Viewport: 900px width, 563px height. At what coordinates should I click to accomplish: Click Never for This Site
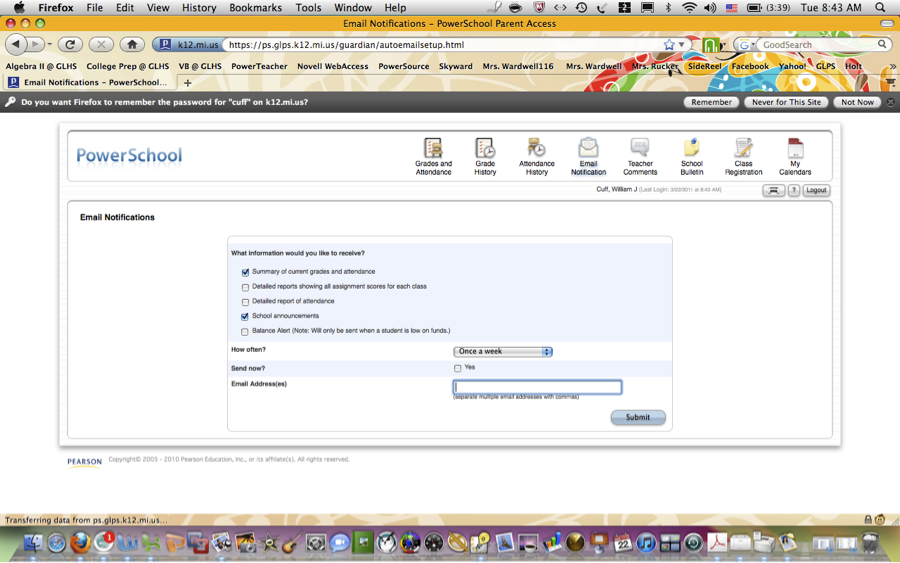pos(786,102)
